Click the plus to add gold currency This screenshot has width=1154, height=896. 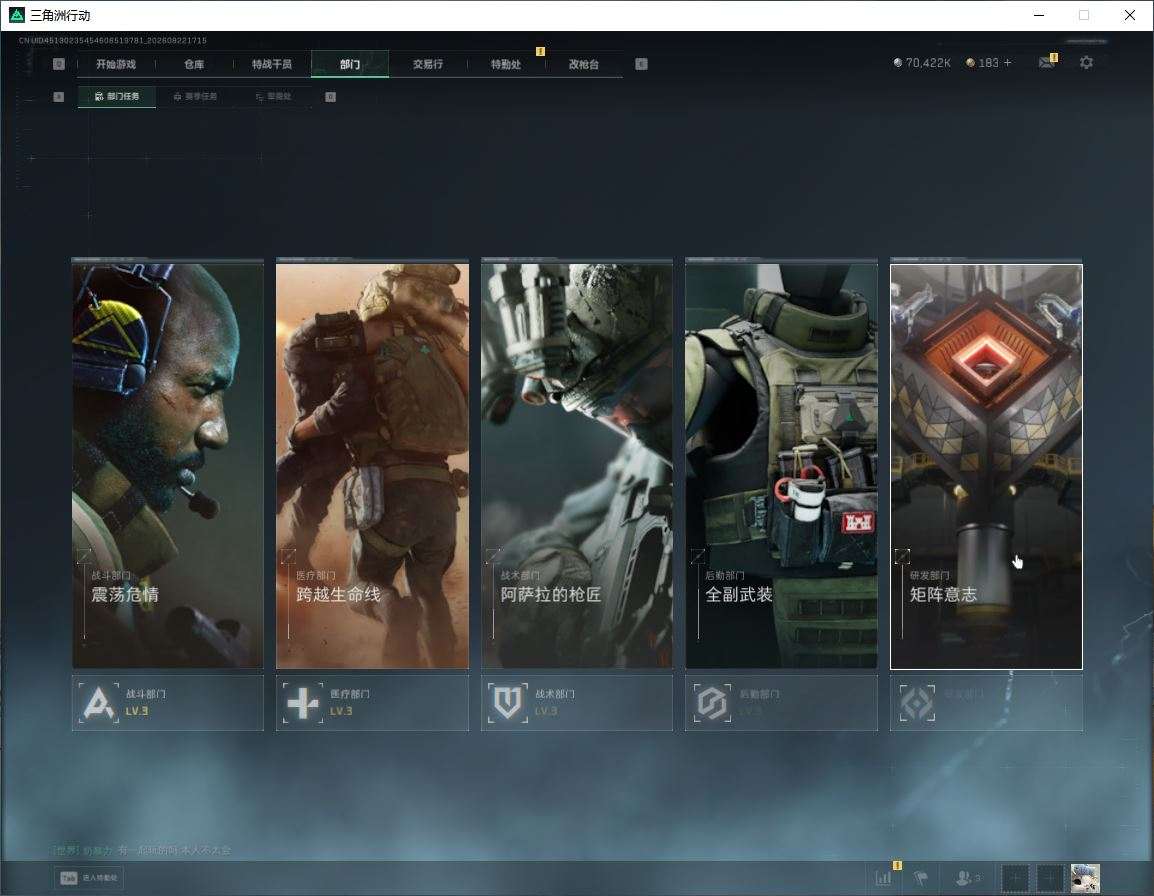tap(1008, 63)
